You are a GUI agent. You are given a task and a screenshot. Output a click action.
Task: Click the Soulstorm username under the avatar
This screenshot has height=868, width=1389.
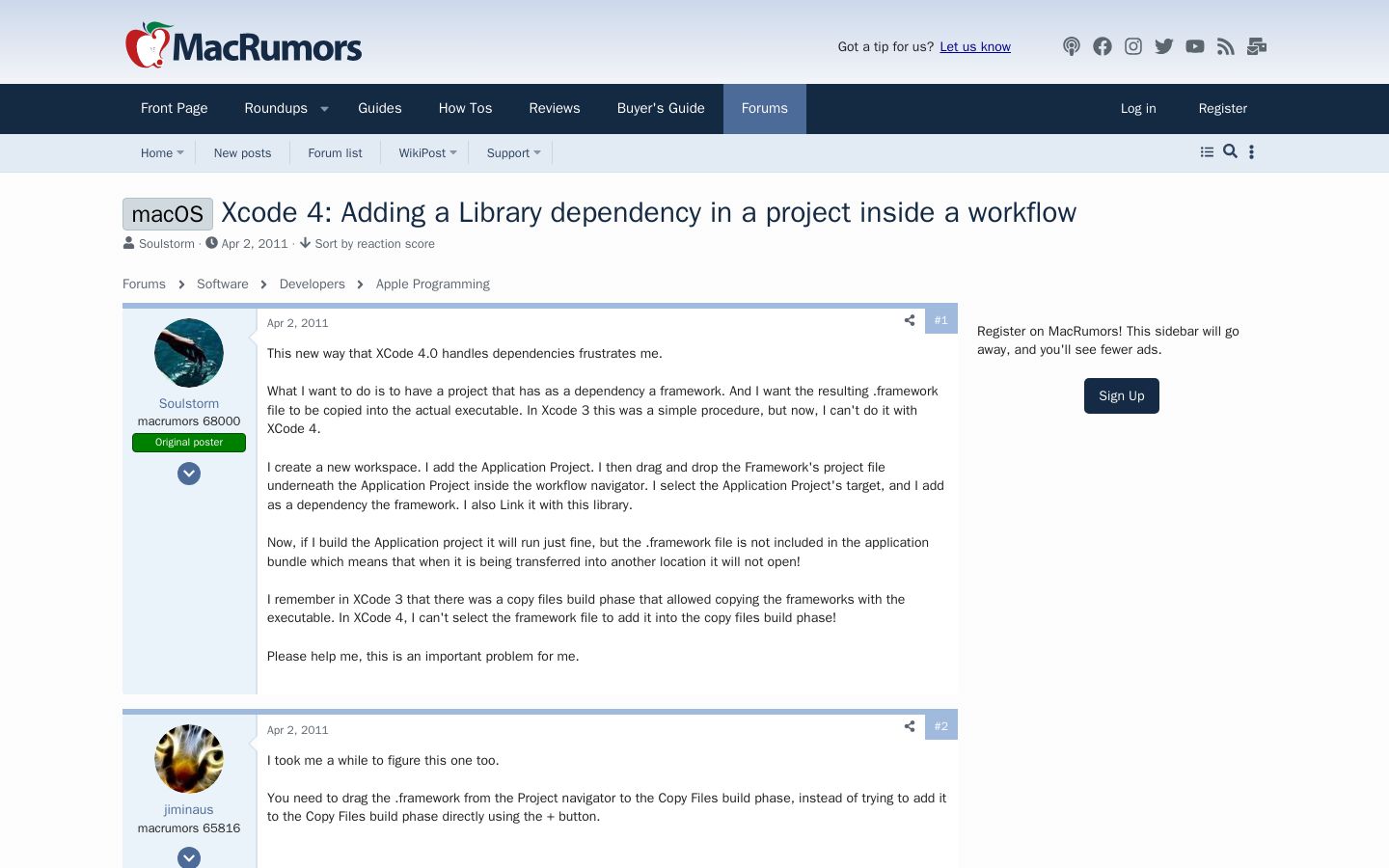point(189,403)
